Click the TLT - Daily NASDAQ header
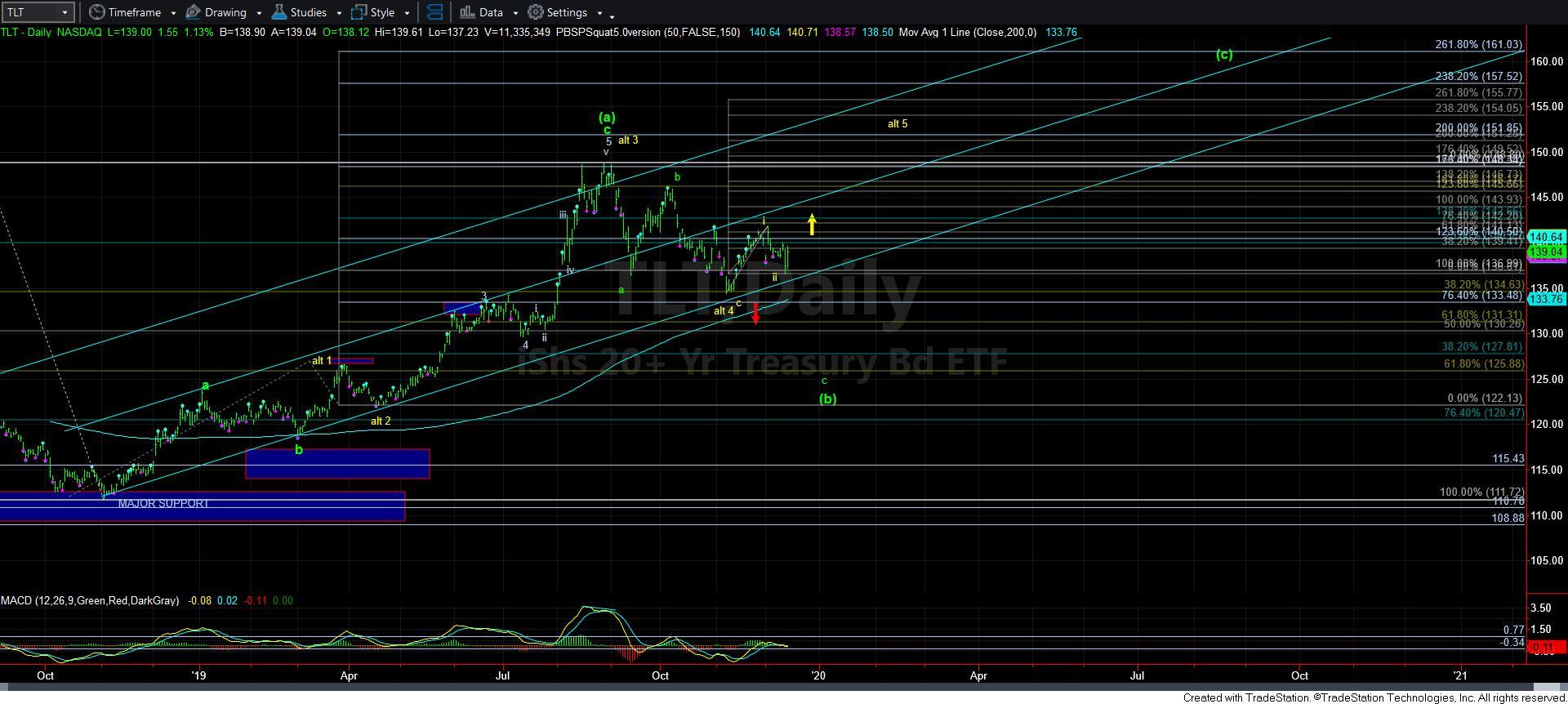 click(x=51, y=33)
